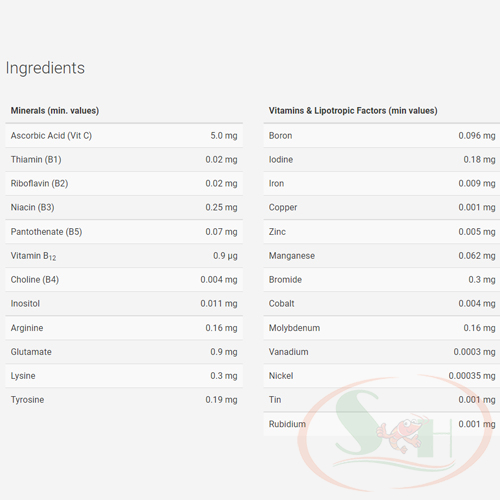
Task: Select the Pantothenate (B5) row
Action: (124, 232)
